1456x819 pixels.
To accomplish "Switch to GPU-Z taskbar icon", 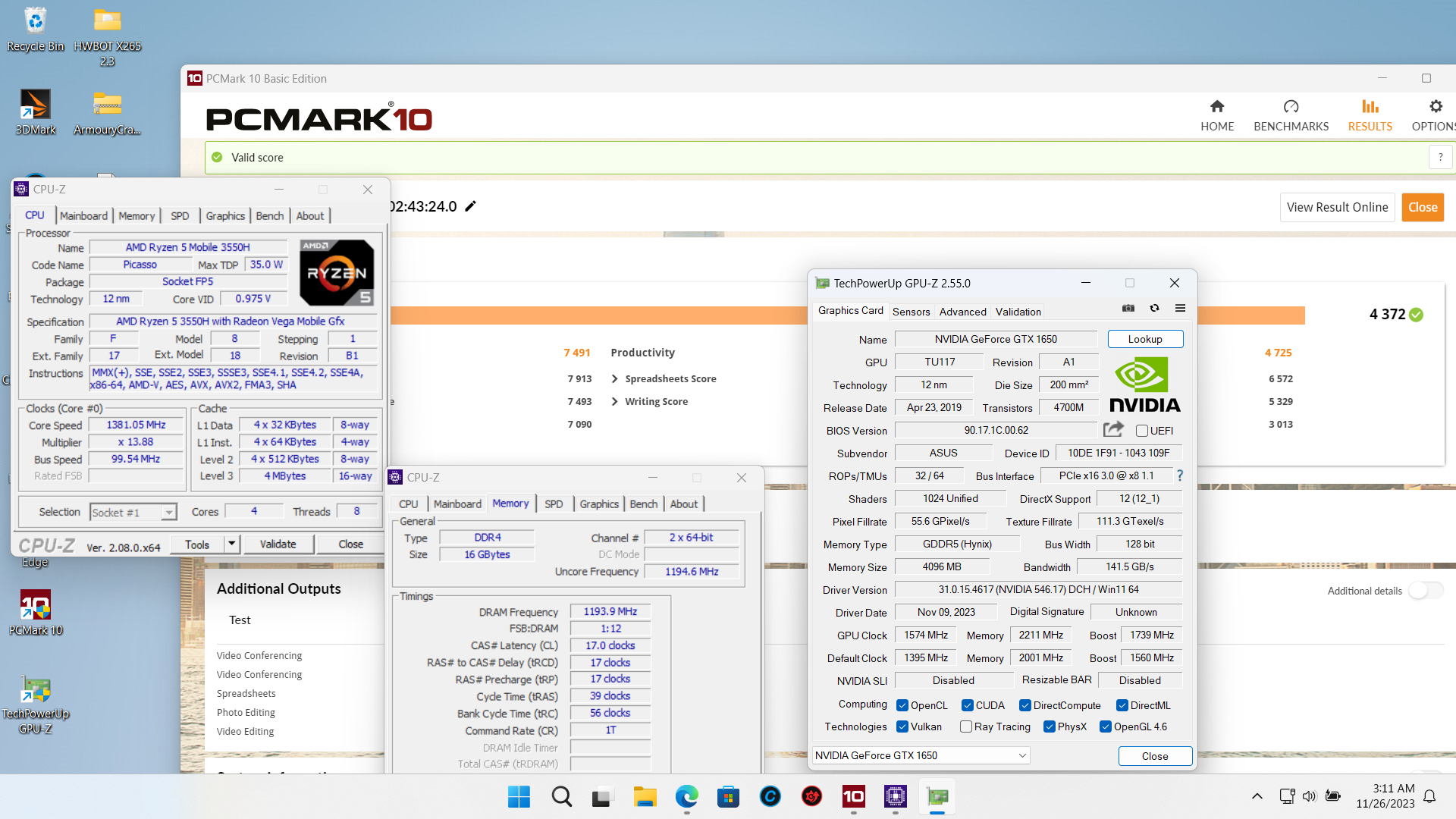I will point(937,796).
